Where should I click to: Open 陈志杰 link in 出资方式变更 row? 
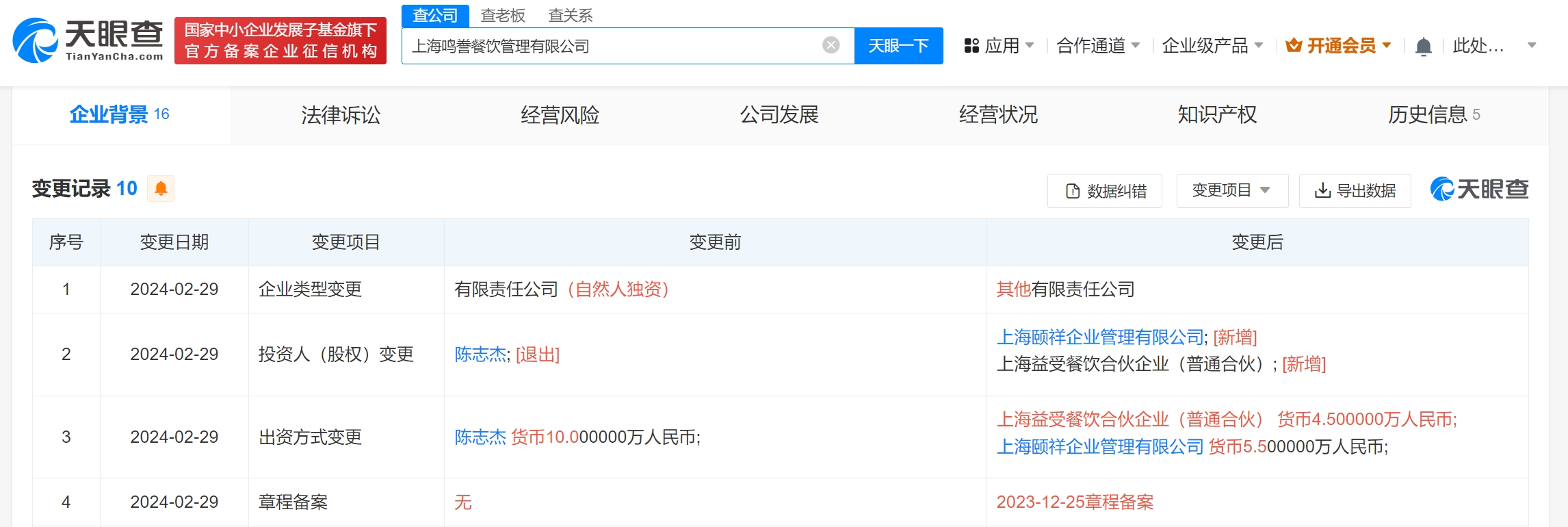tap(480, 437)
